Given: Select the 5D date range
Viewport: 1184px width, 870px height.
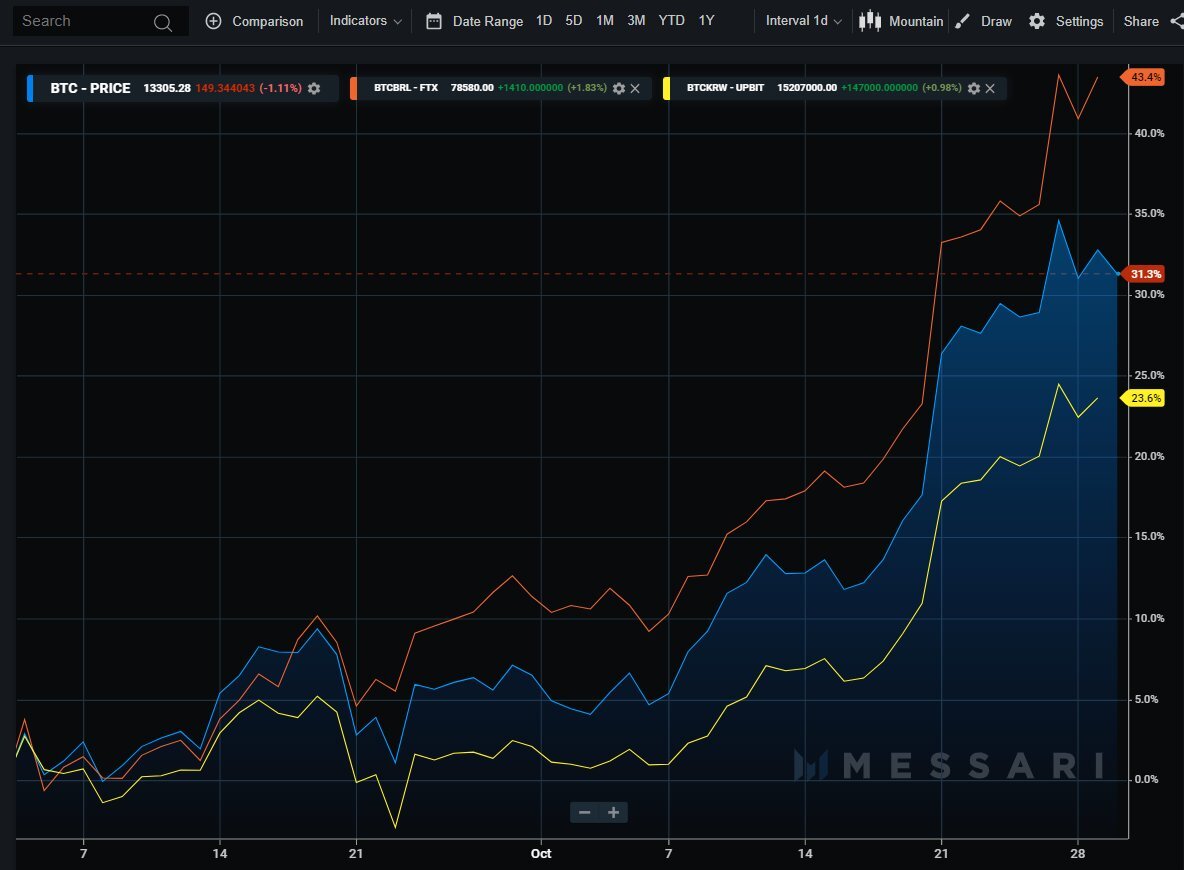Looking at the screenshot, I should 574,21.
